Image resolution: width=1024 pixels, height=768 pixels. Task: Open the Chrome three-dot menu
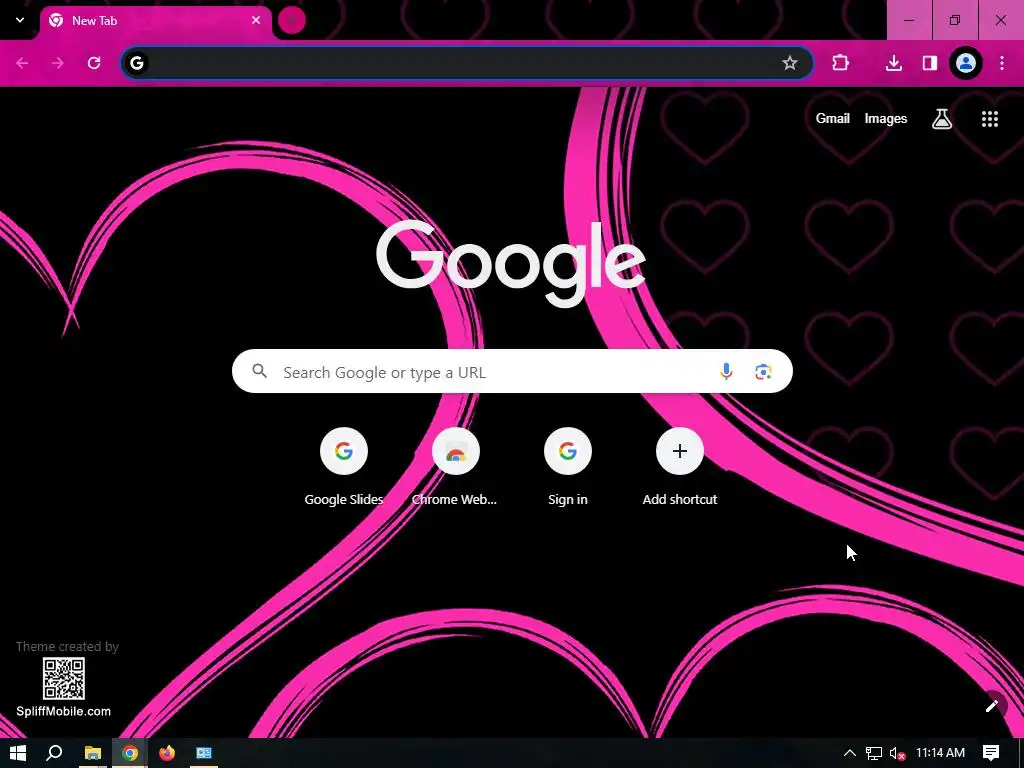coord(1002,63)
